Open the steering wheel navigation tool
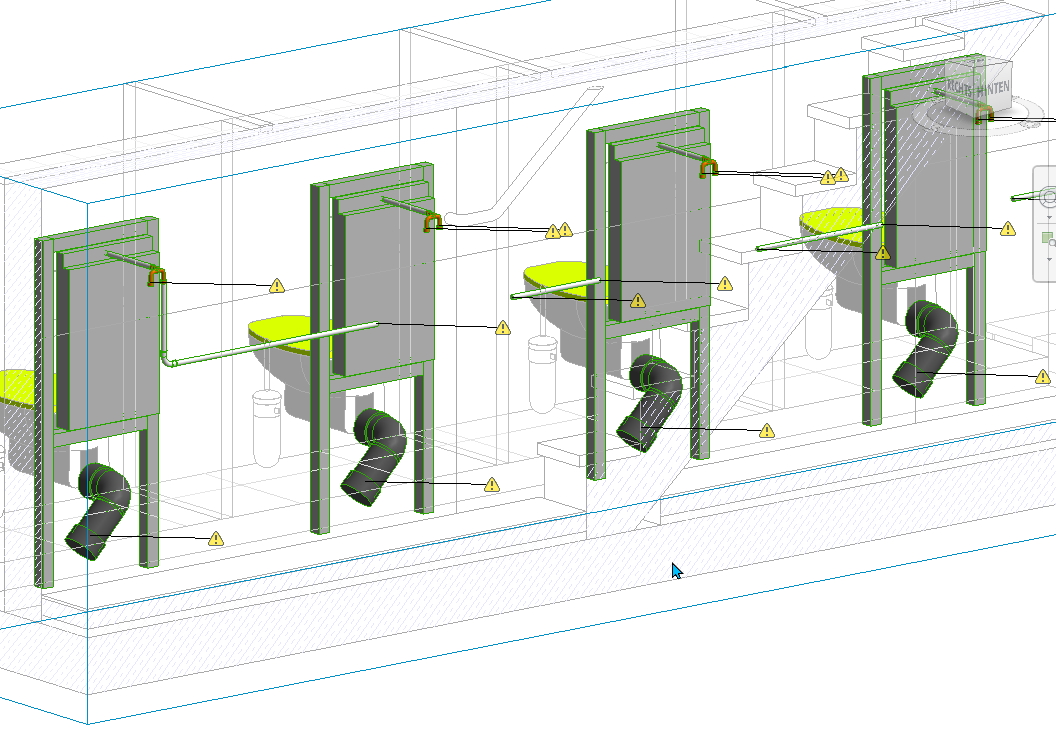Image resolution: width=1056 pixels, height=752 pixels. 1047,196
